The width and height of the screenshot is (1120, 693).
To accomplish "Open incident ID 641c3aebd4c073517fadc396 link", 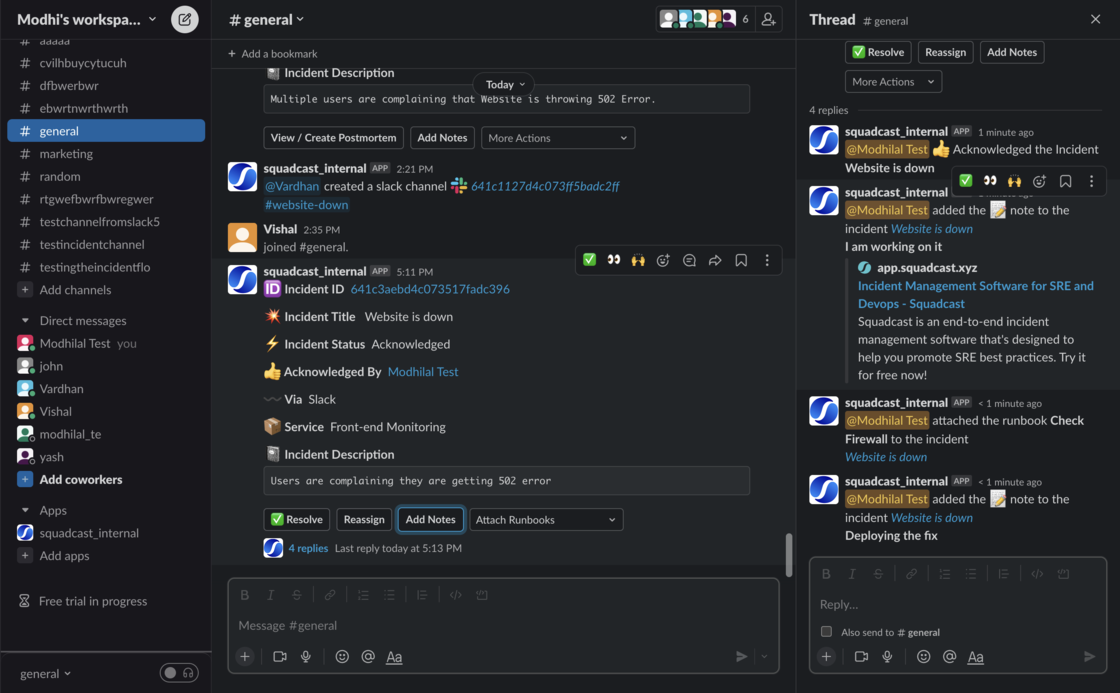I will point(430,289).
